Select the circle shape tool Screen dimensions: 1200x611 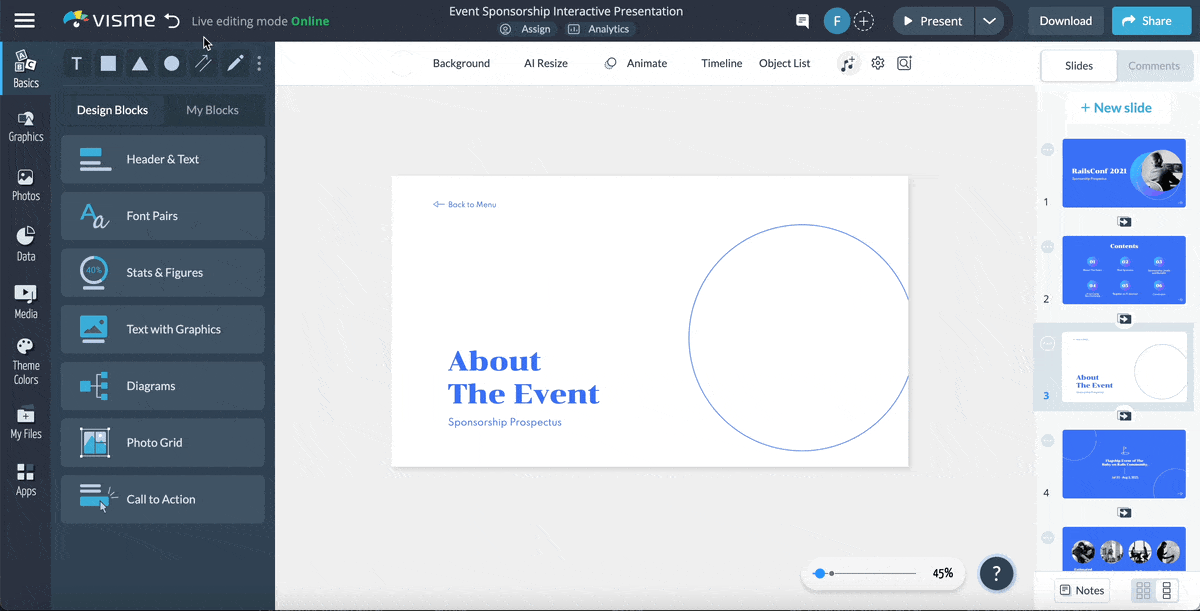click(x=172, y=64)
